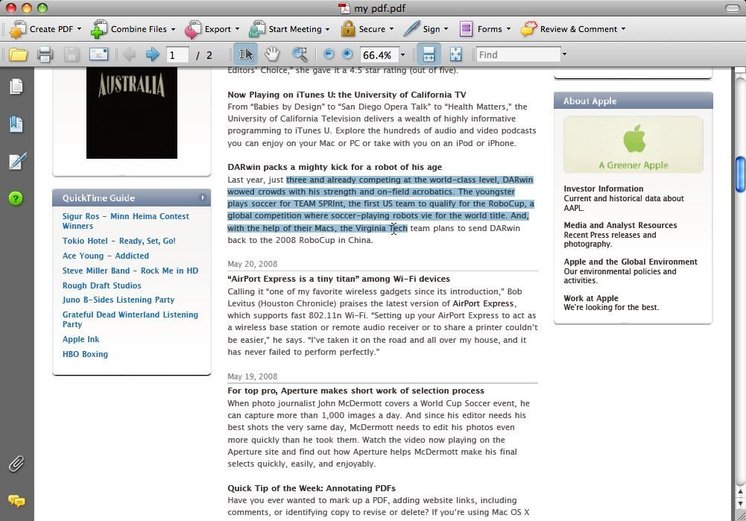
Task: Open the Bookmarks panel in the sidebar
Action: (16, 124)
